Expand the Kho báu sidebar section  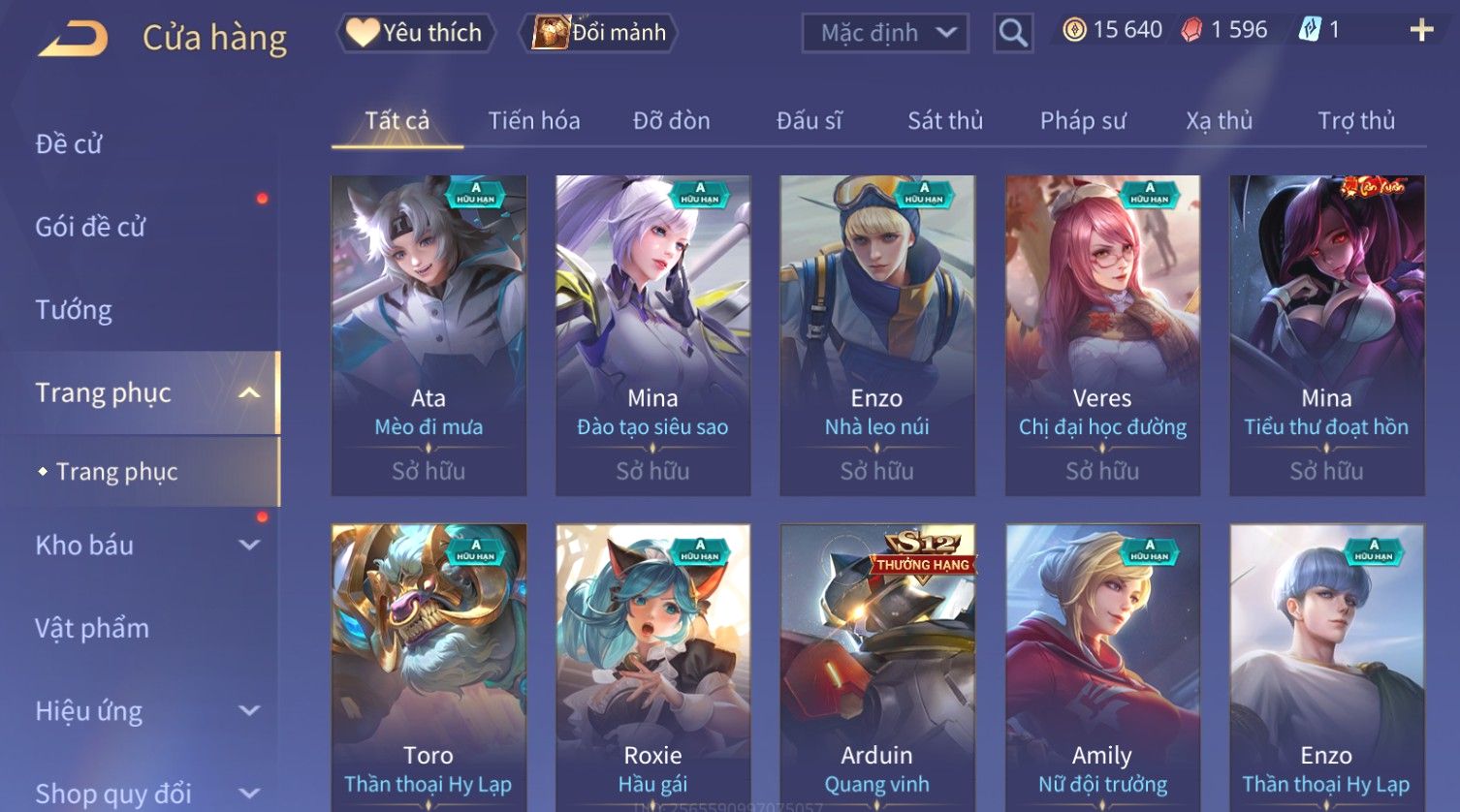(x=249, y=545)
